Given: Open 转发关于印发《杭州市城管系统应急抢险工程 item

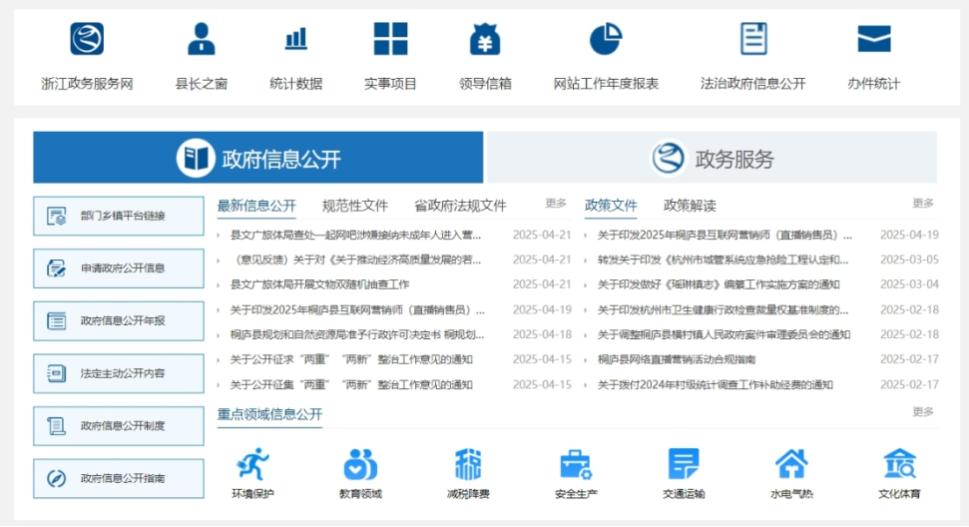Looking at the screenshot, I should point(722,260).
